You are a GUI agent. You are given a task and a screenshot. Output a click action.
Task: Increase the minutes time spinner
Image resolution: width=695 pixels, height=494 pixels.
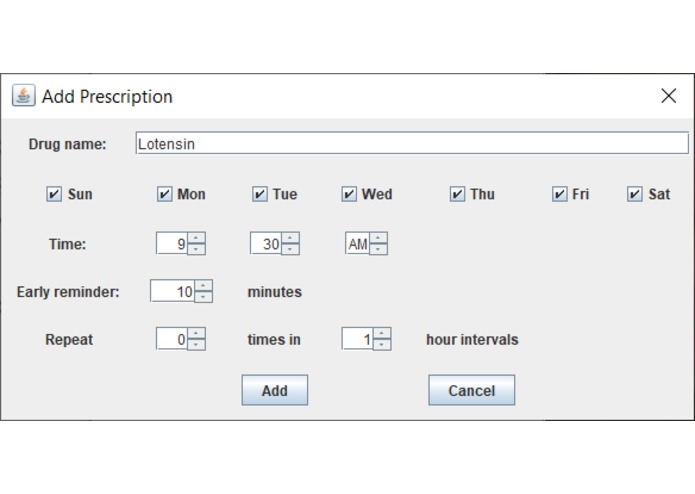pos(290,237)
